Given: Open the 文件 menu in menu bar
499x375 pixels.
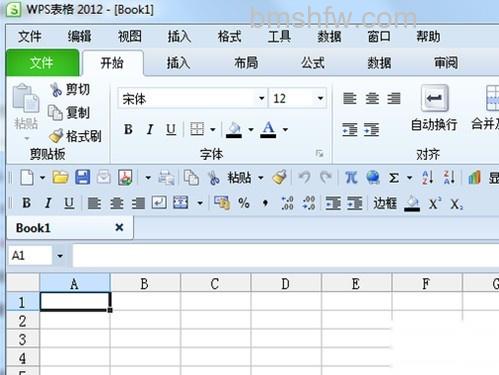Looking at the screenshot, I should [x=30, y=36].
